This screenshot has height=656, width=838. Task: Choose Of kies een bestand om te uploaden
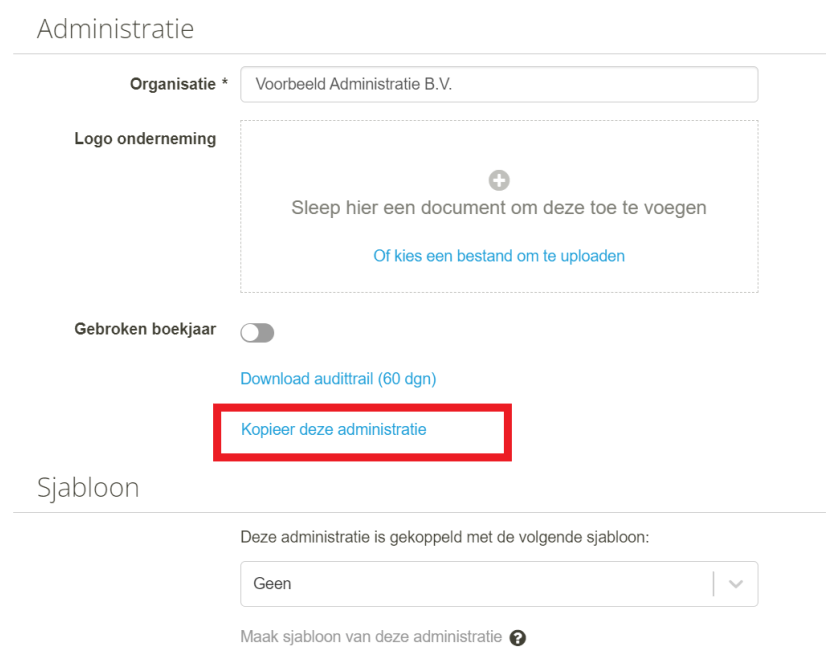click(x=499, y=256)
